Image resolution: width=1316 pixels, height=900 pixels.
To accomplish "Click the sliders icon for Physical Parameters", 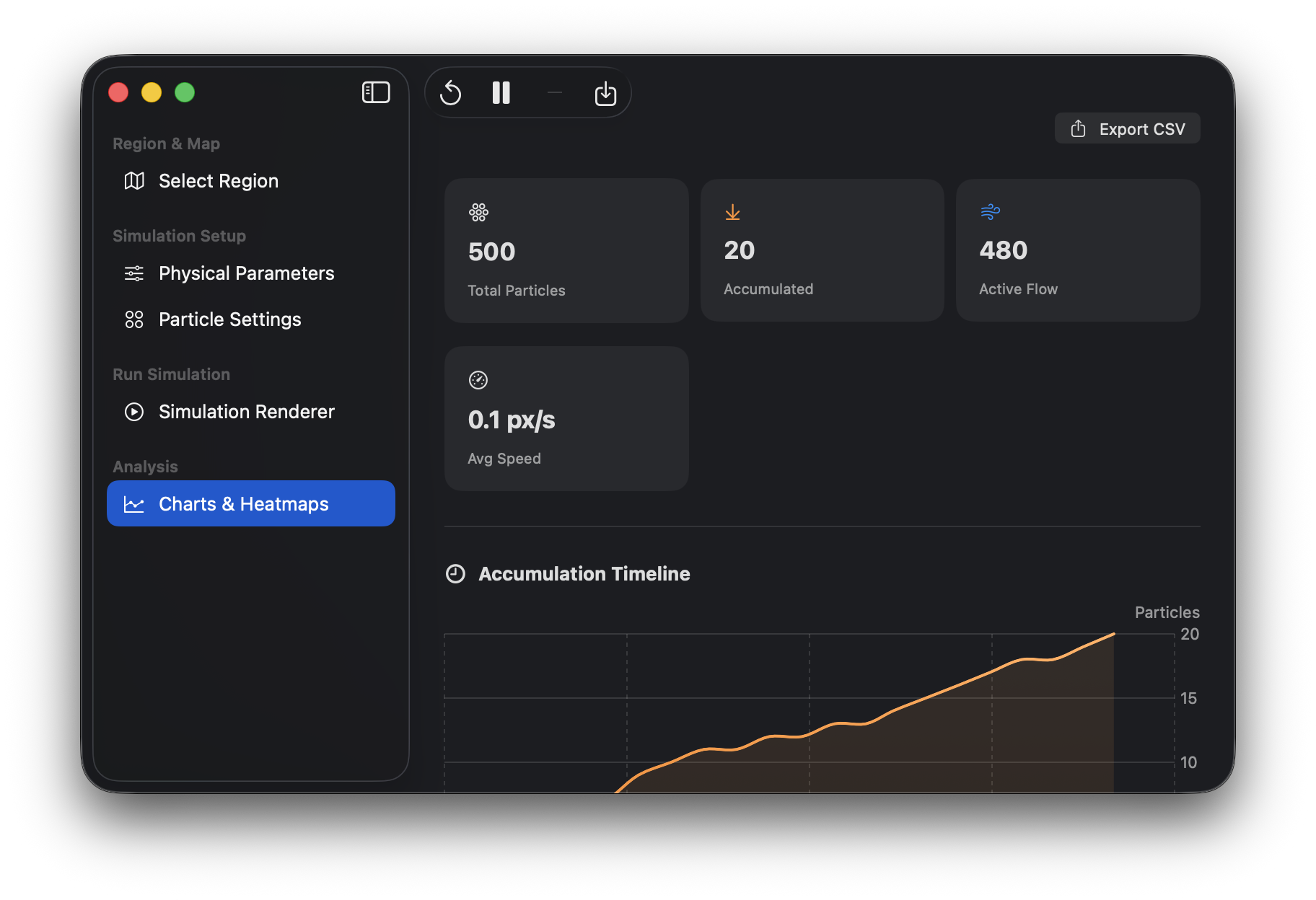I will pyautogui.click(x=134, y=273).
